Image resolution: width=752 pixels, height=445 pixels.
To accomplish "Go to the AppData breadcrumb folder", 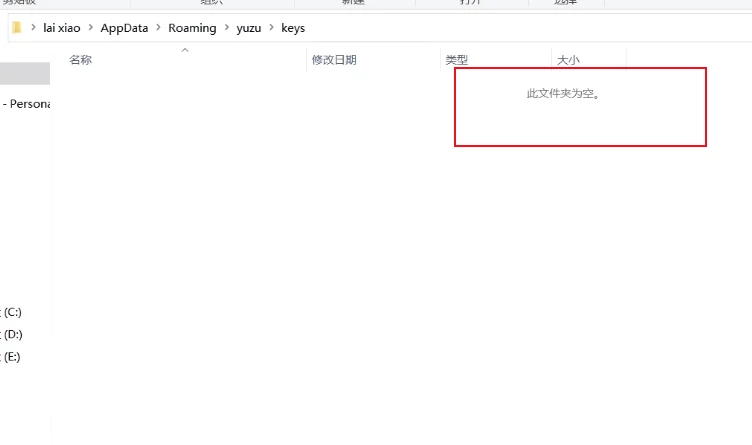I will [x=124, y=28].
